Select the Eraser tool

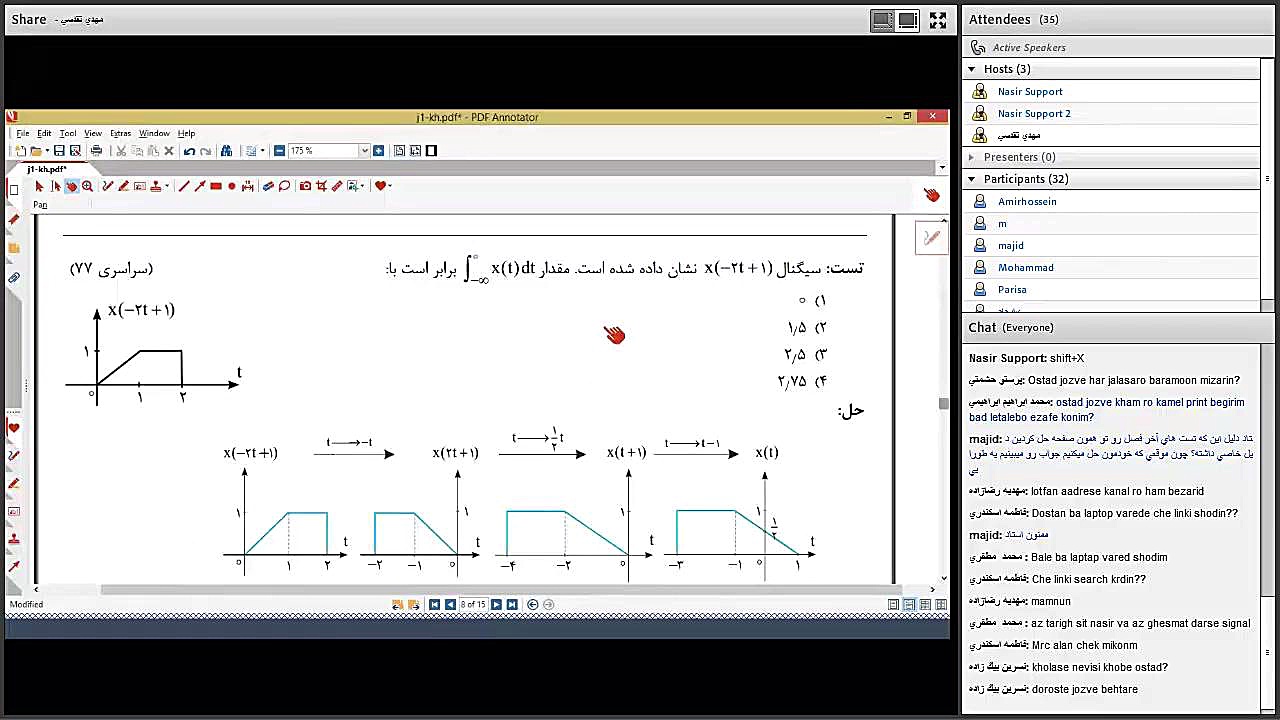click(268, 186)
